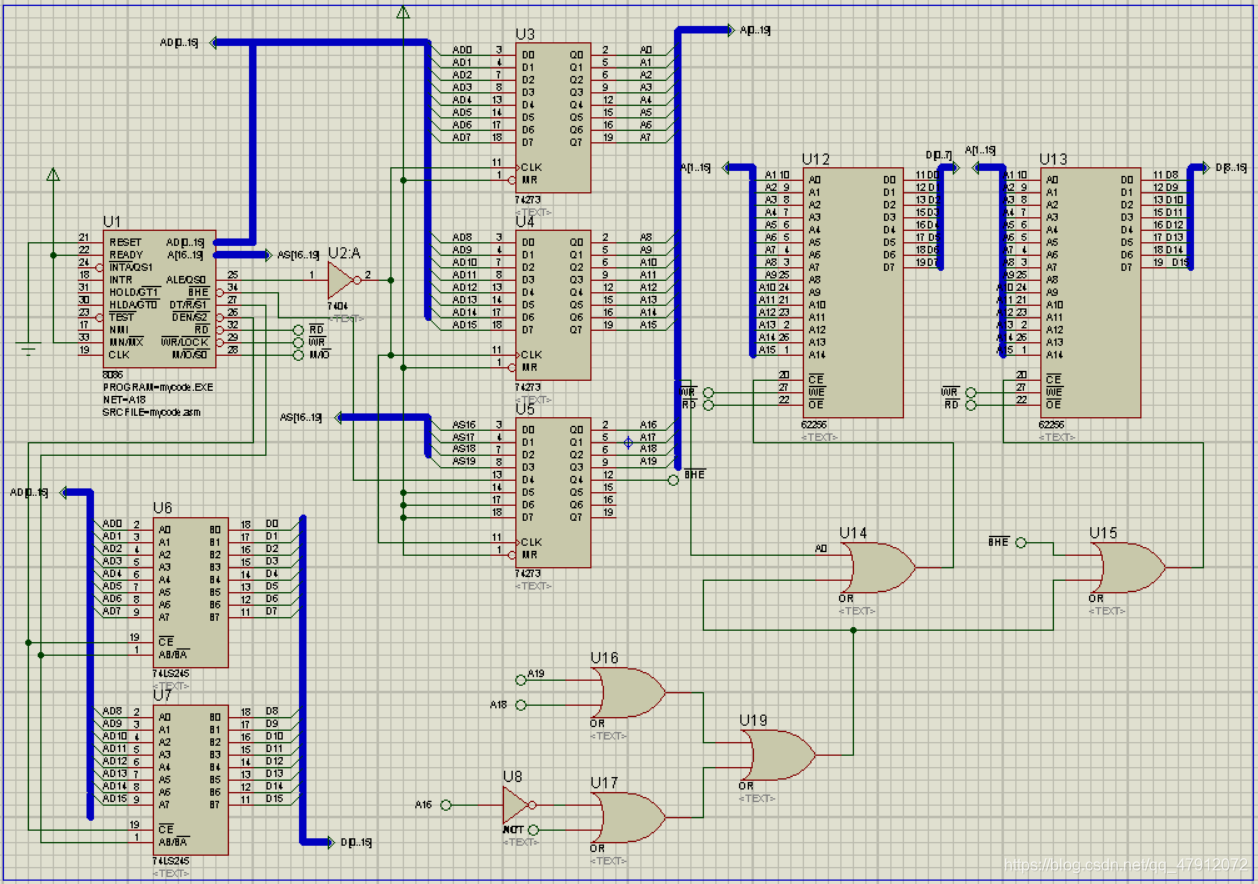
Task: Click the RD terminal next to U1
Action: [x=297, y=330]
